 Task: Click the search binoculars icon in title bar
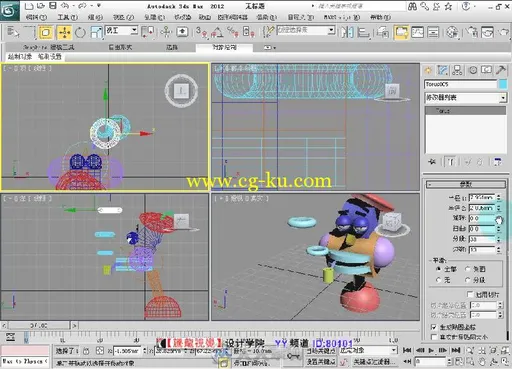[x=412, y=6]
